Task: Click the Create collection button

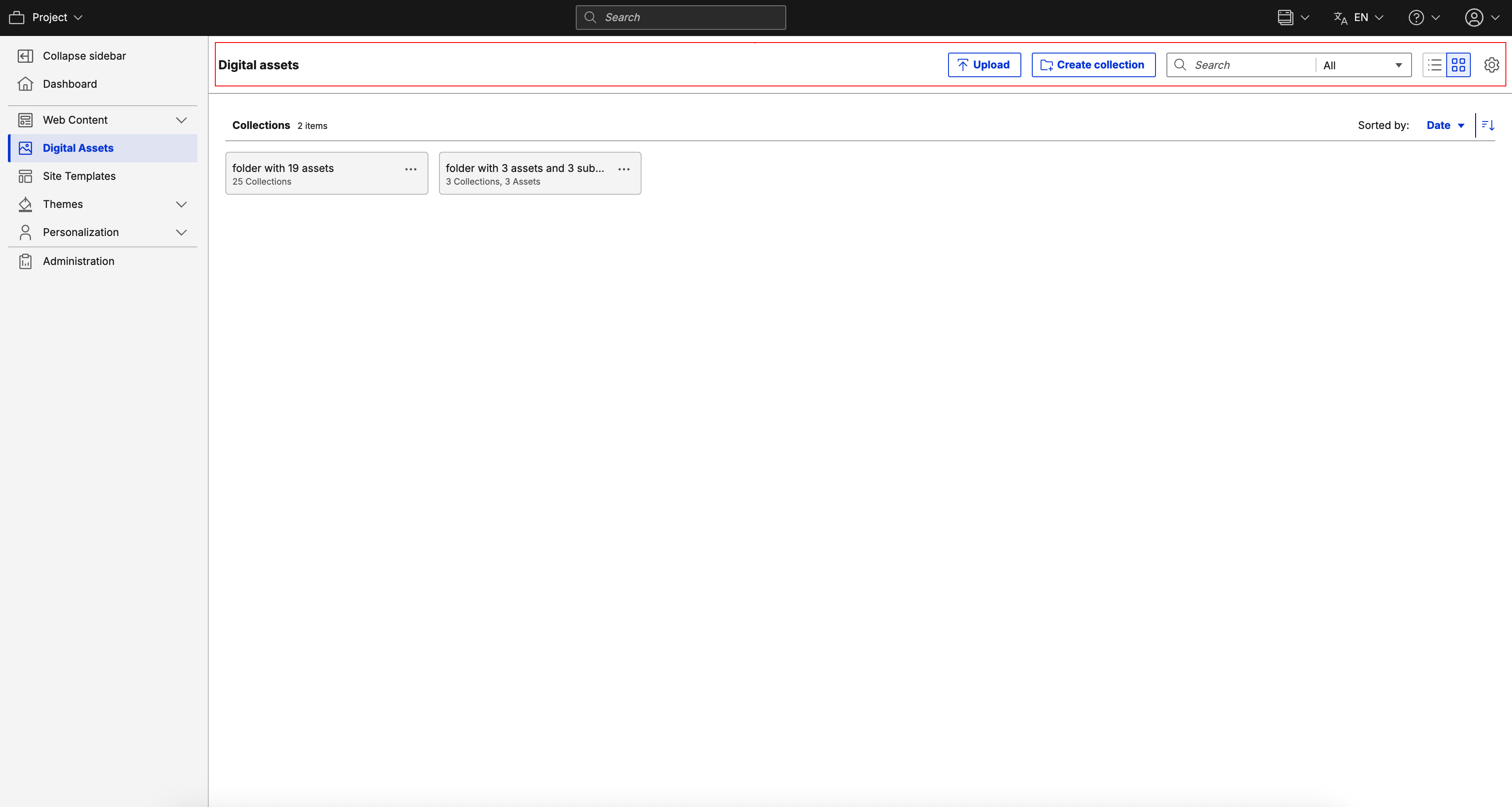Action: pyautogui.click(x=1093, y=64)
